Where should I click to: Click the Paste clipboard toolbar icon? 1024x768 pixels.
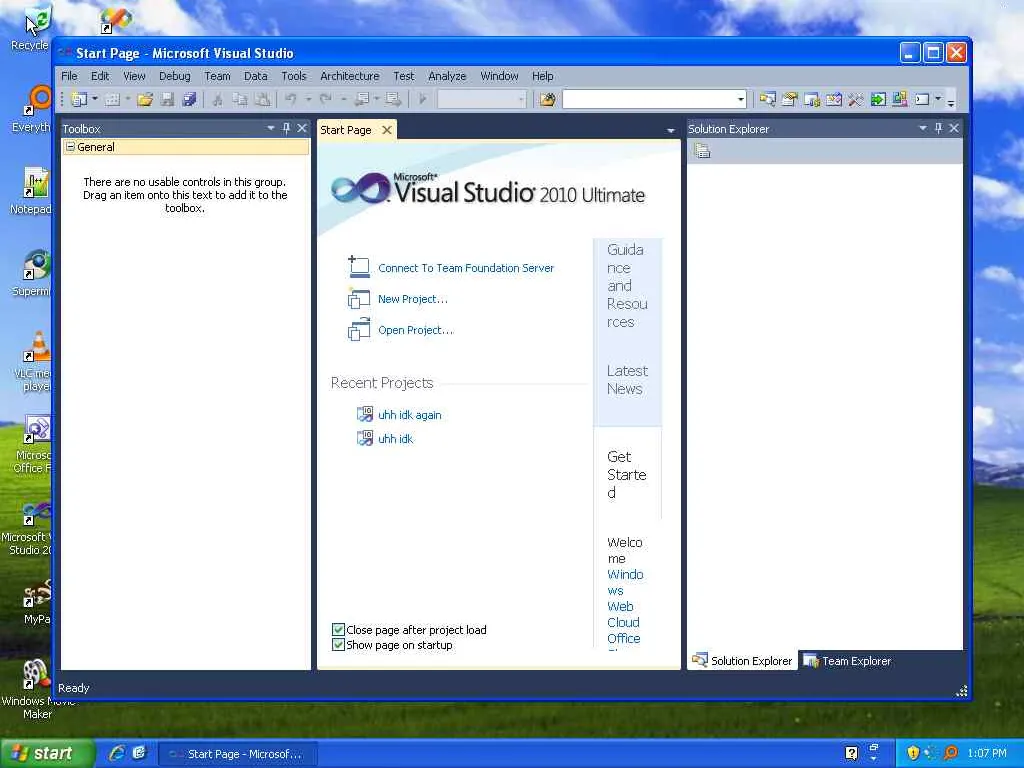(x=263, y=99)
